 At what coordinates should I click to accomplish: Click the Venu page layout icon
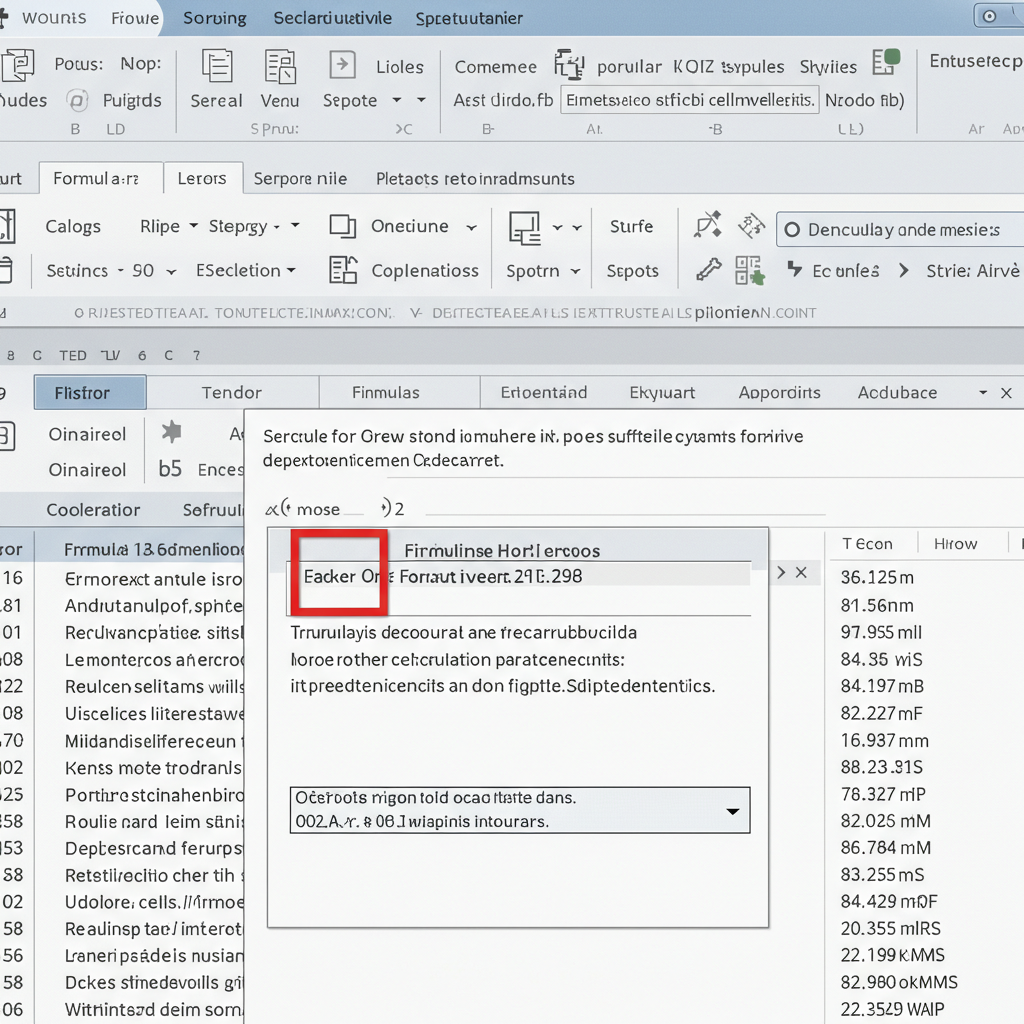pos(280,67)
